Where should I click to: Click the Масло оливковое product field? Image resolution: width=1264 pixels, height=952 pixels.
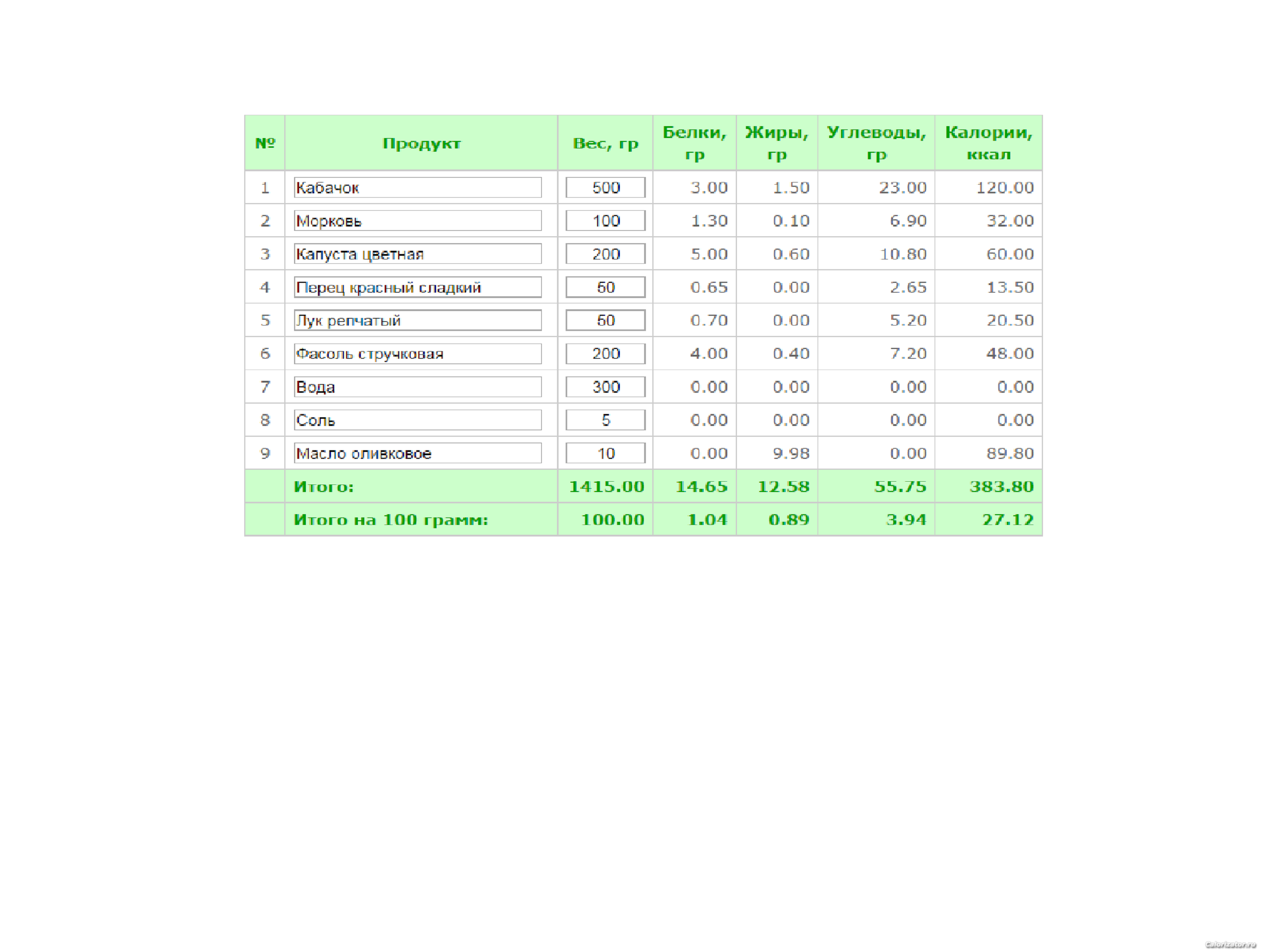click(418, 453)
